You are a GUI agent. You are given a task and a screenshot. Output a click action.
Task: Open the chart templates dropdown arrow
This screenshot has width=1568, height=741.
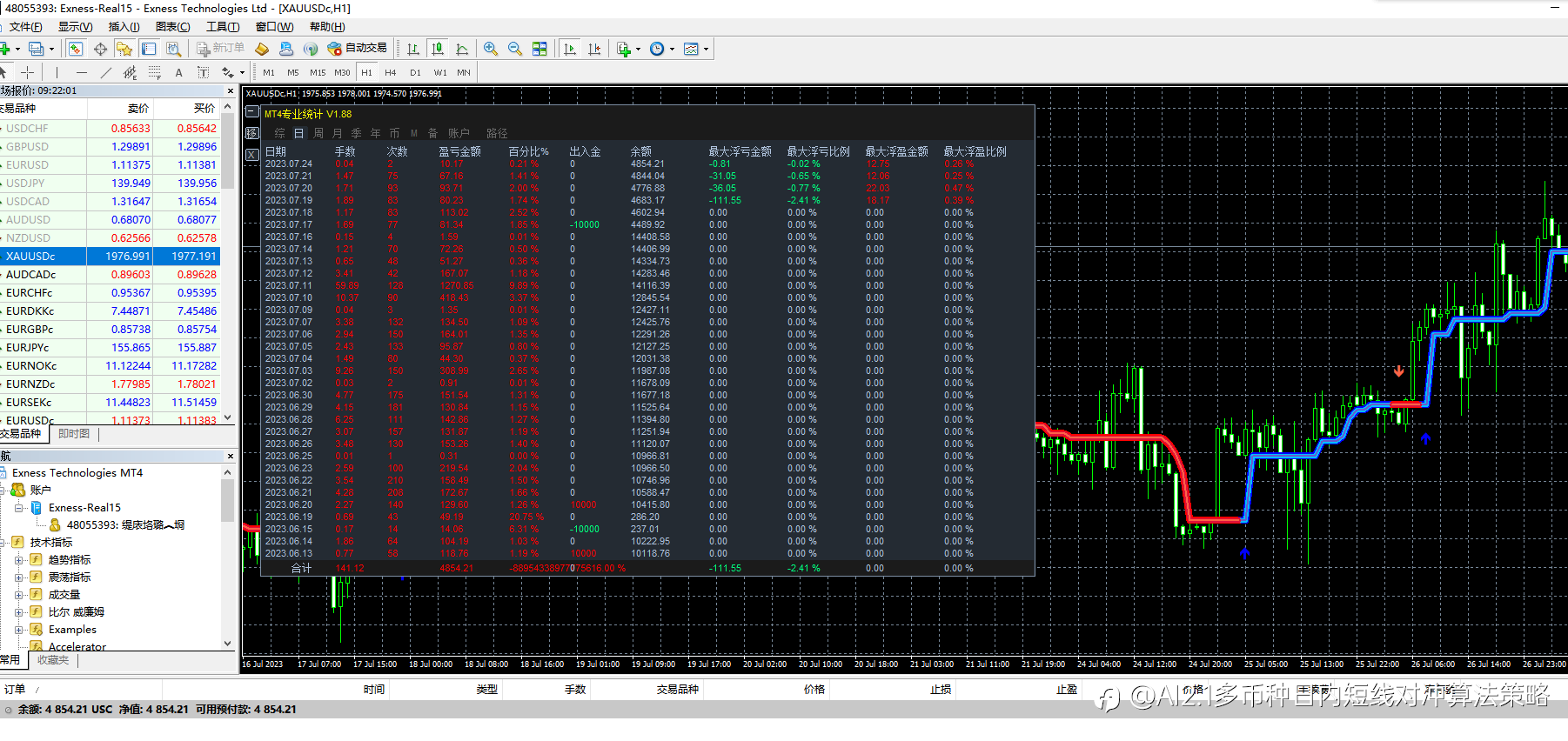point(706,49)
